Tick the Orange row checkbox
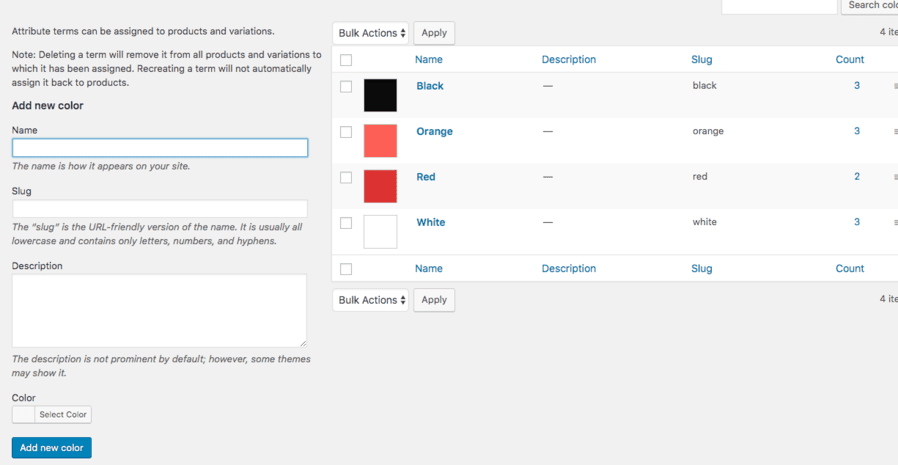The width and height of the screenshot is (898, 465). 346,132
